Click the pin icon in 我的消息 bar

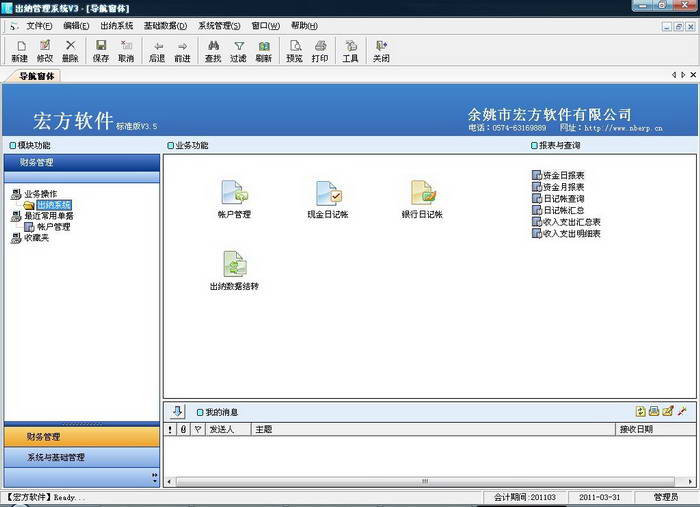(682, 411)
